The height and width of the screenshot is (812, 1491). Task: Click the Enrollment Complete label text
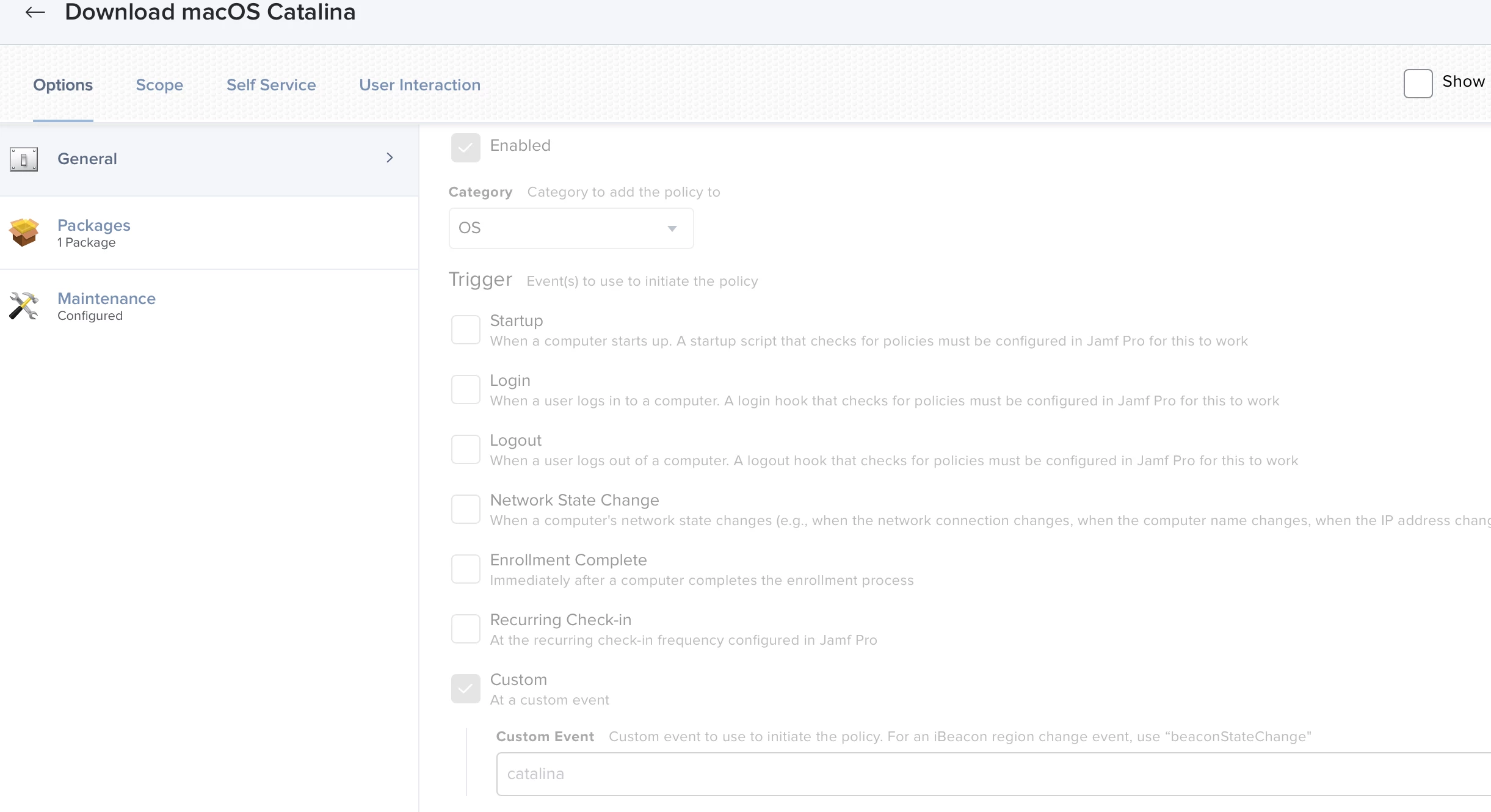tap(568, 560)
